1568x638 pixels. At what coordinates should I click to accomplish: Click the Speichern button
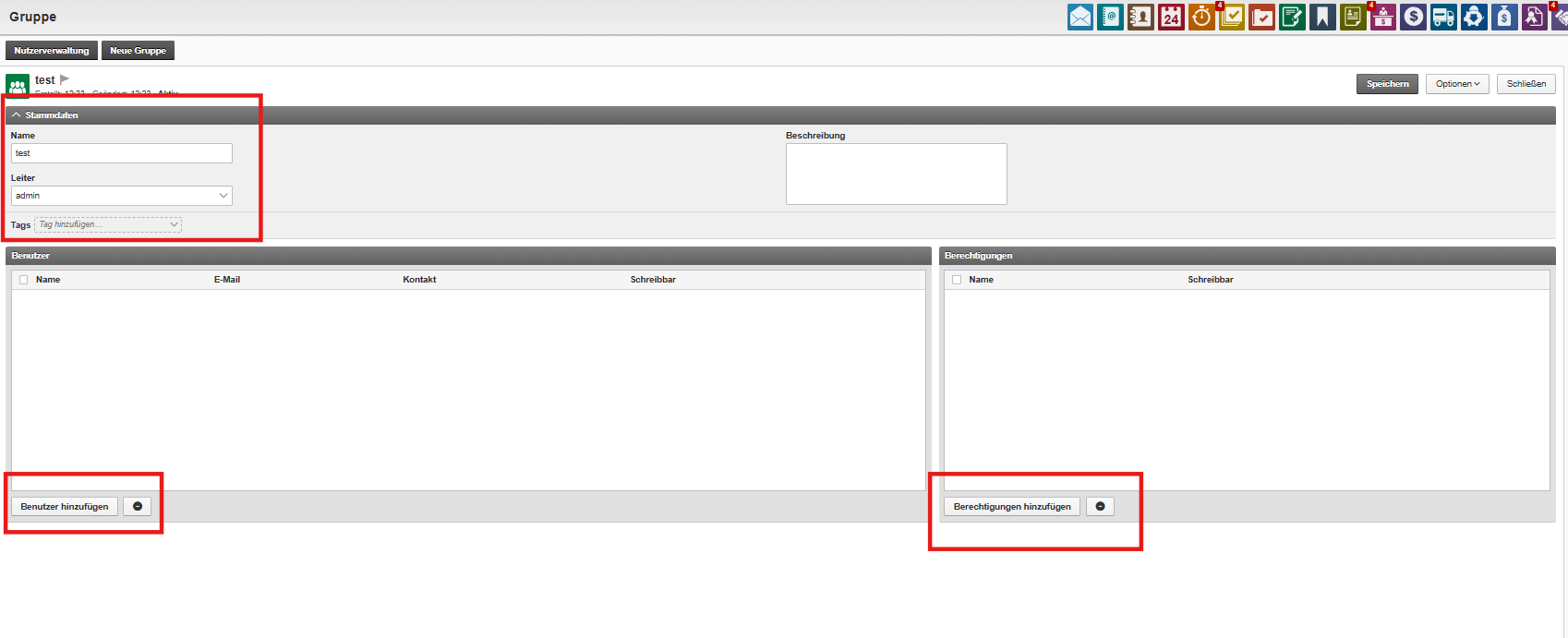point(1387,84)
